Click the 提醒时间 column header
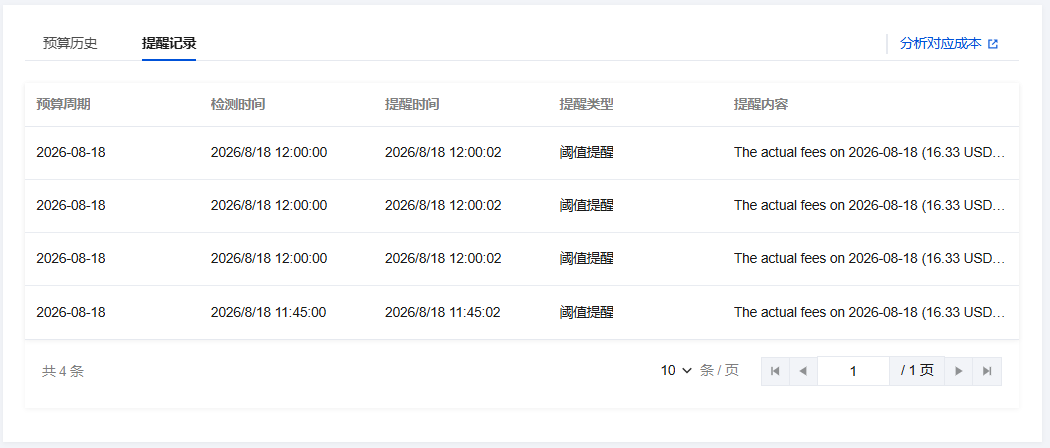 tap(412, 104)
